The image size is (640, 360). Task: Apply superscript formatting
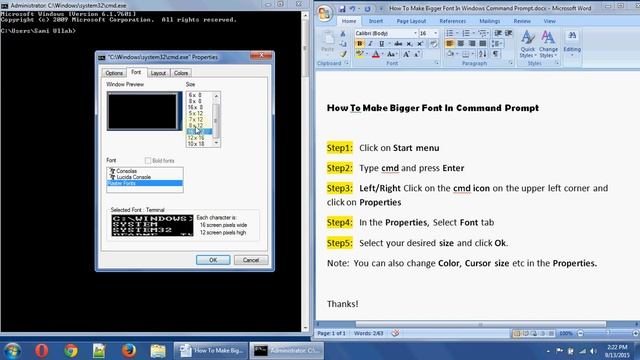click(420, 44)
